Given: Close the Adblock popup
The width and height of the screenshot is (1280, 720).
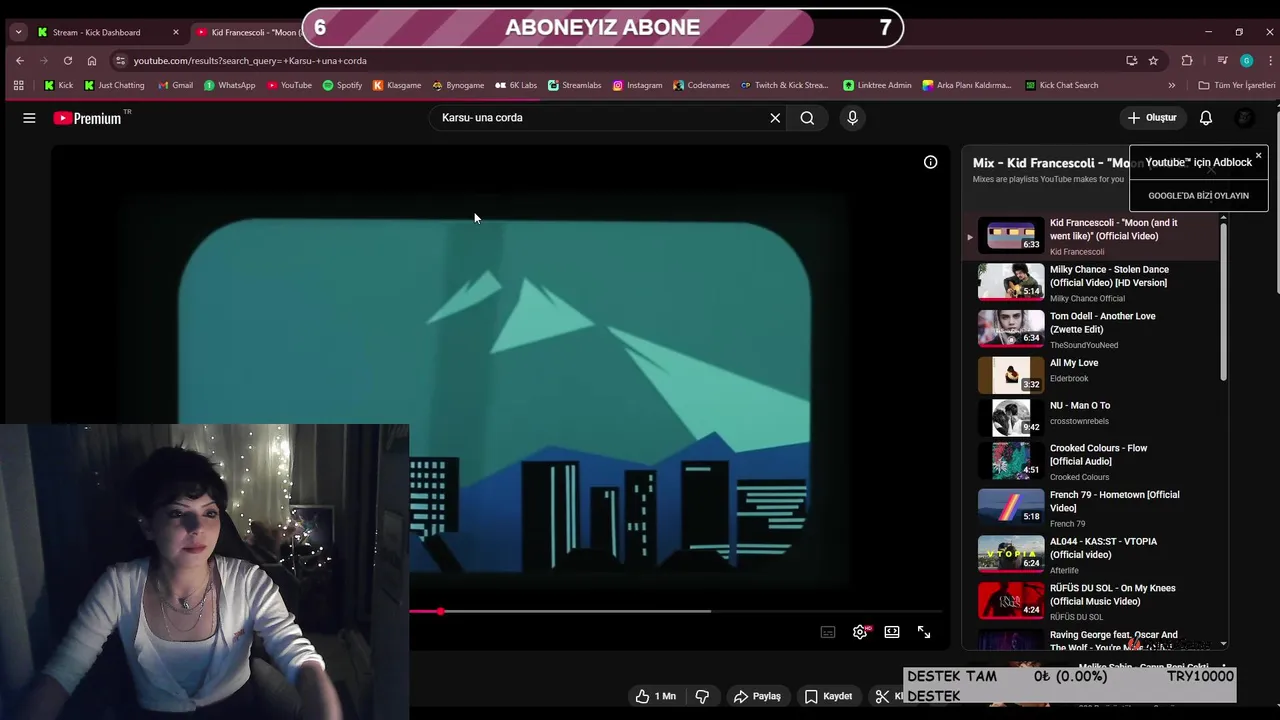Looking at the screenshot, I should click(1258, 156).
